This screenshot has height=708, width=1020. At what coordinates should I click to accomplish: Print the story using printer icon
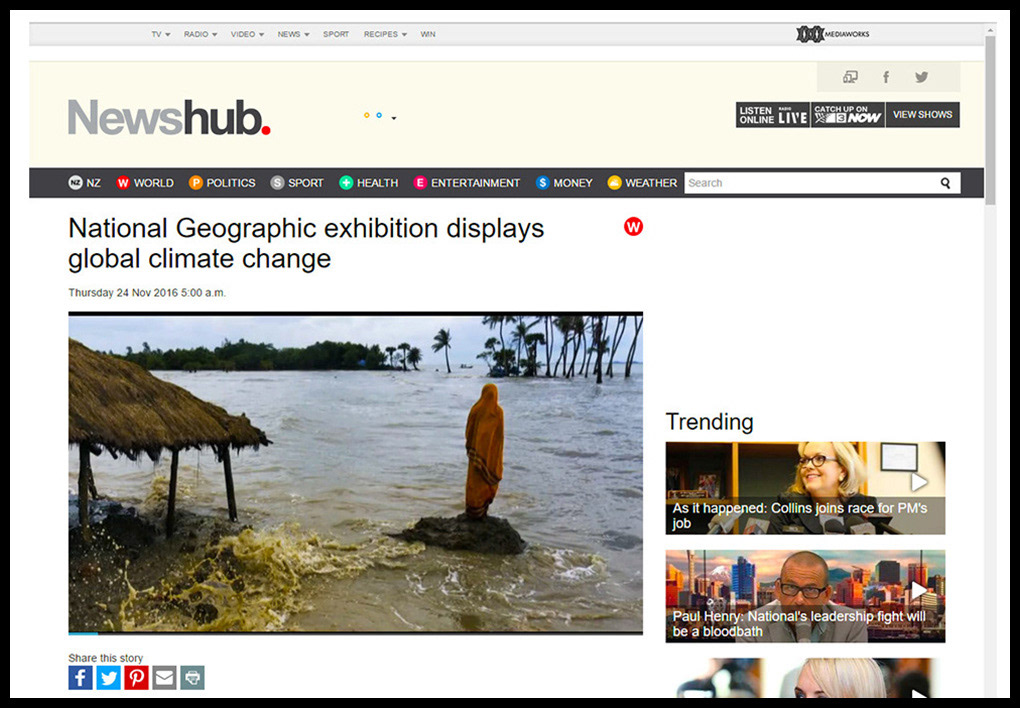193,677
